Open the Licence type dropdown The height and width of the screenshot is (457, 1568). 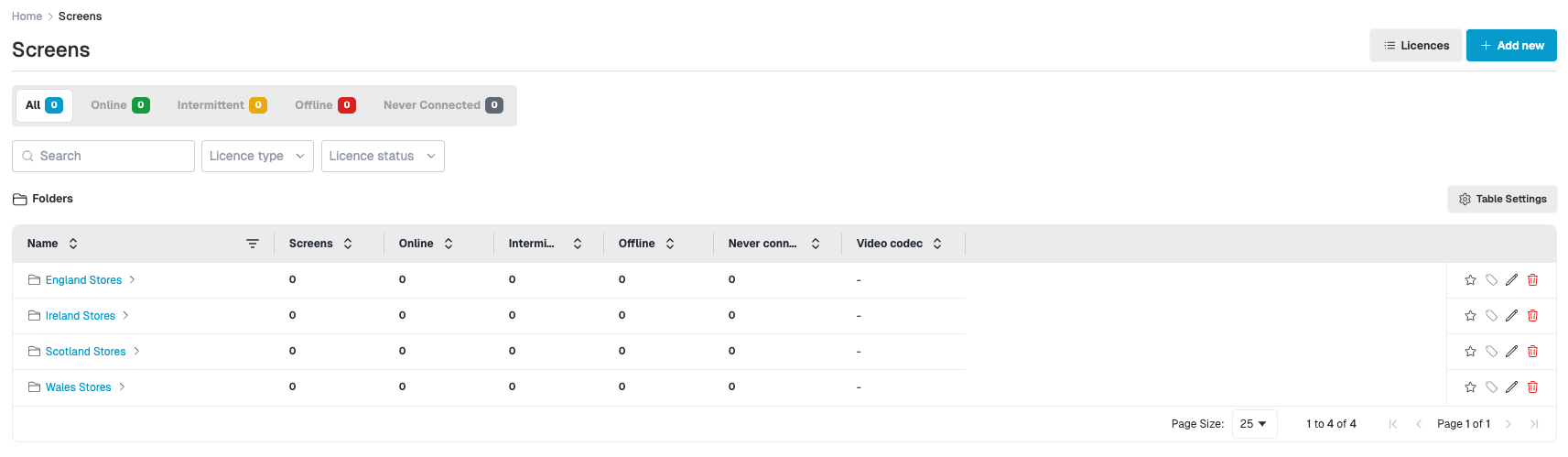(x=257, y=156)
